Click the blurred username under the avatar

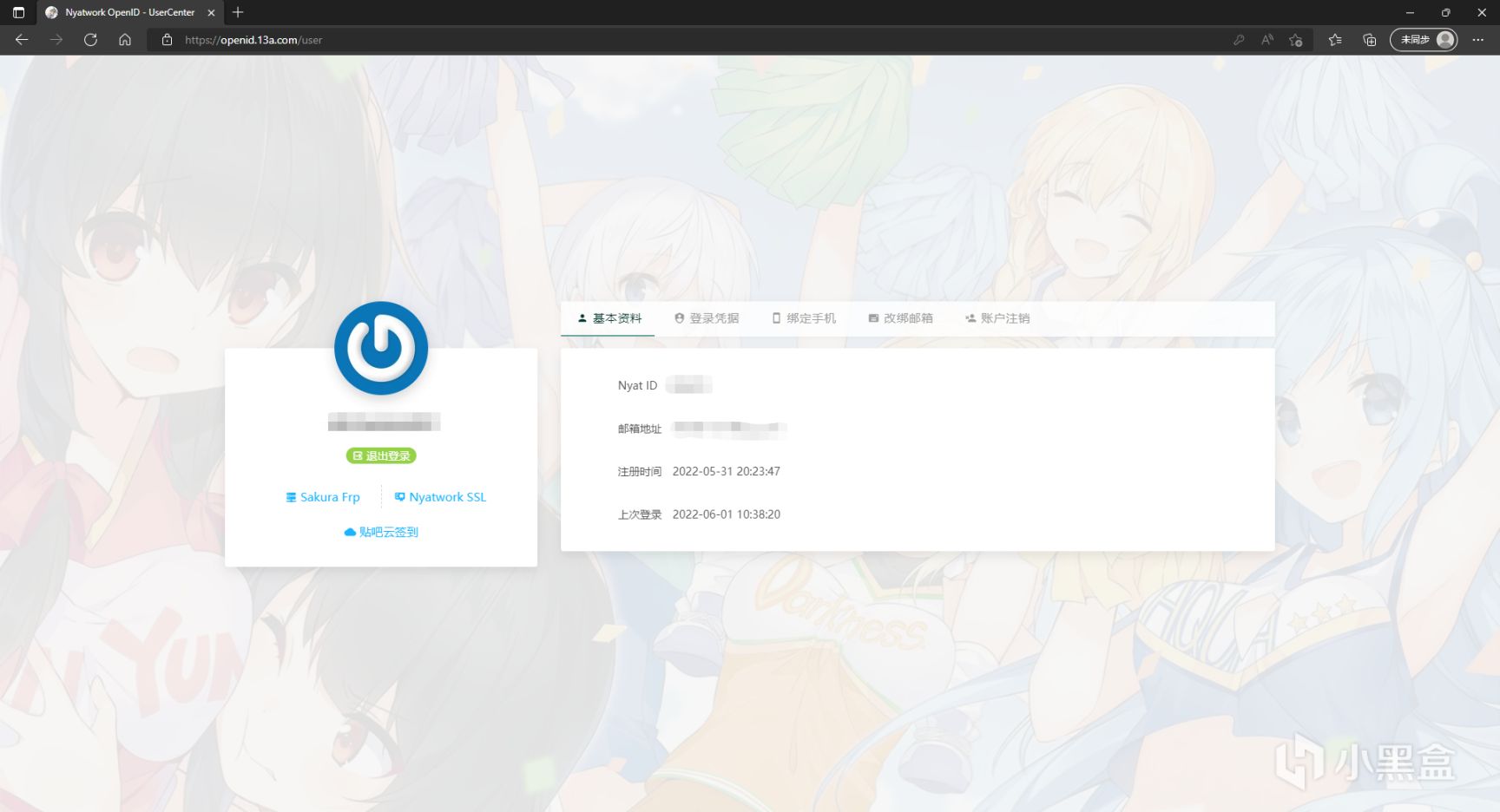[x=384, y=422]
